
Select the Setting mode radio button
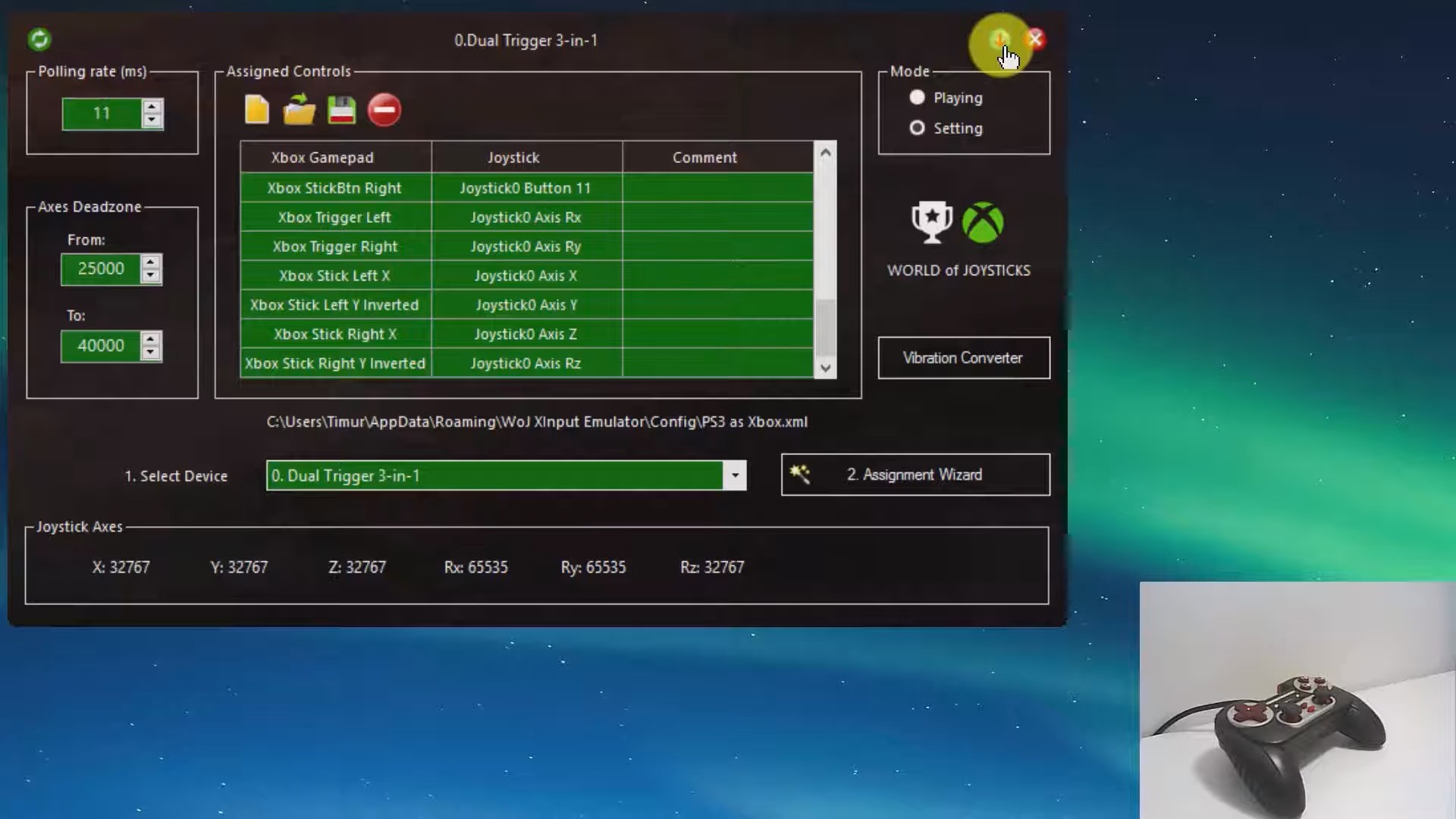pos(918,128)
